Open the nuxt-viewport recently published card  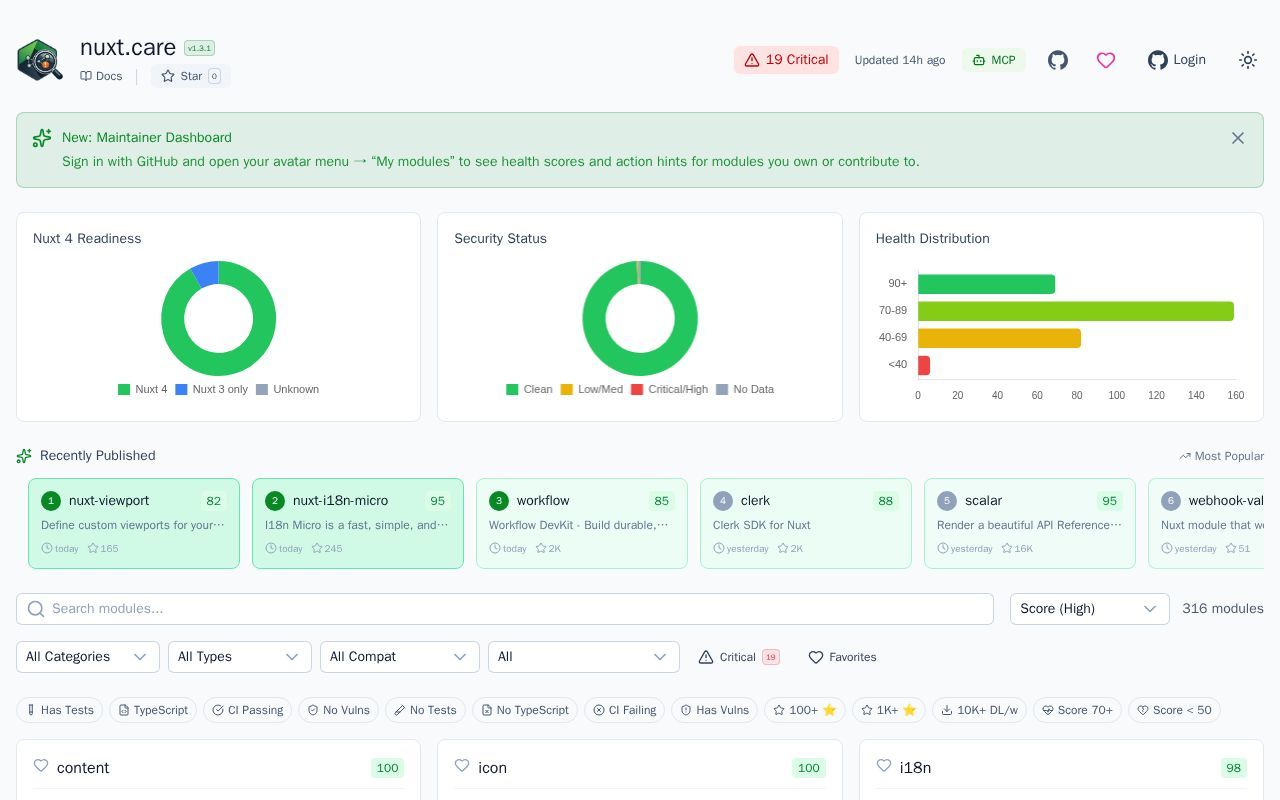pyautogui.click(x=134, y=524)
